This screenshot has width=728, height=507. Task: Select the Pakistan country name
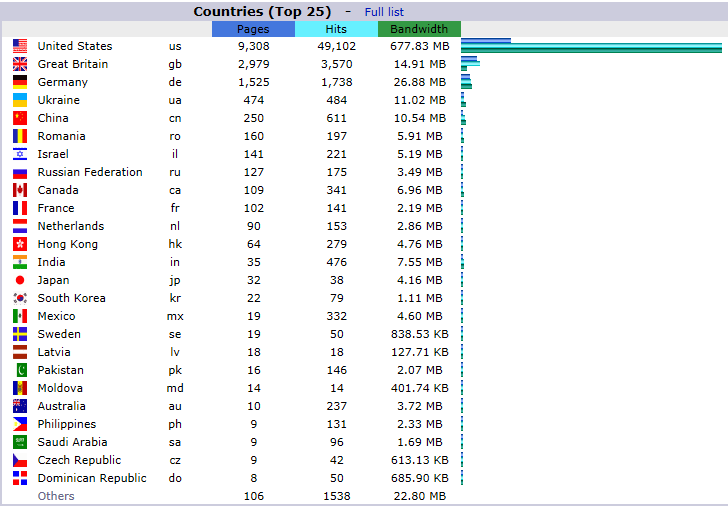61,370
